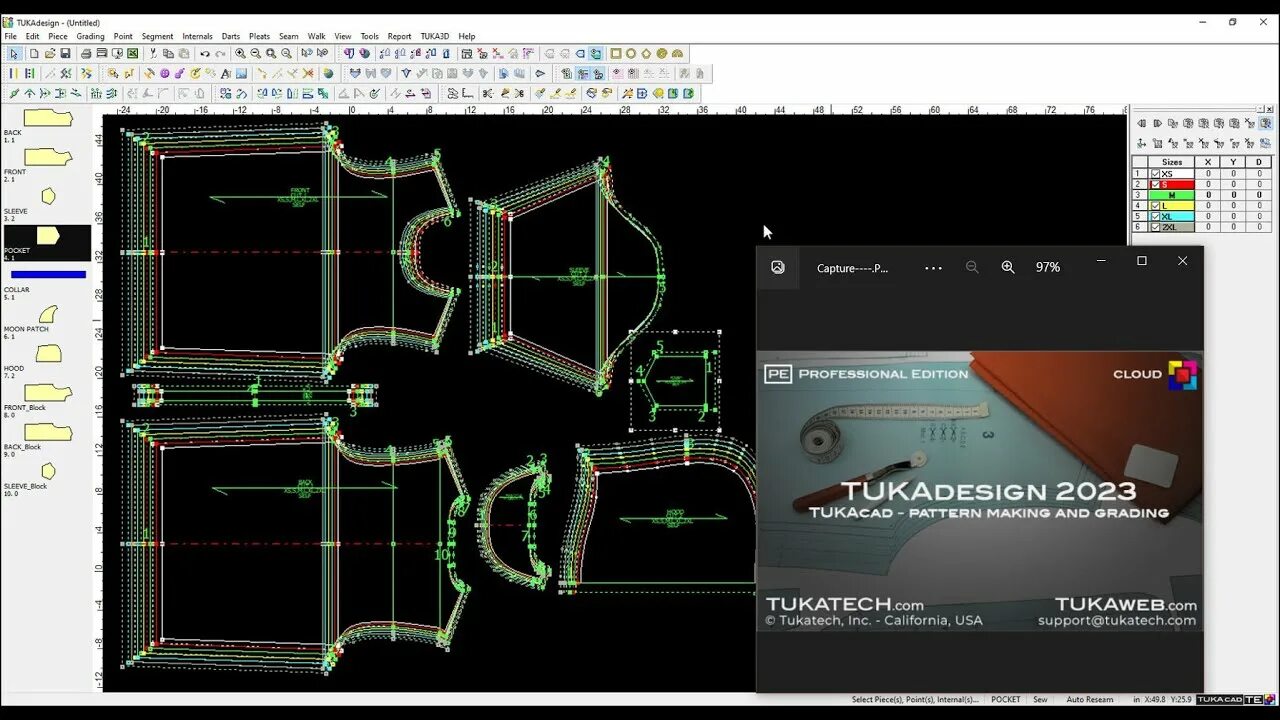
Task: Click Sew in the status bar
Action: [1040, 700]
